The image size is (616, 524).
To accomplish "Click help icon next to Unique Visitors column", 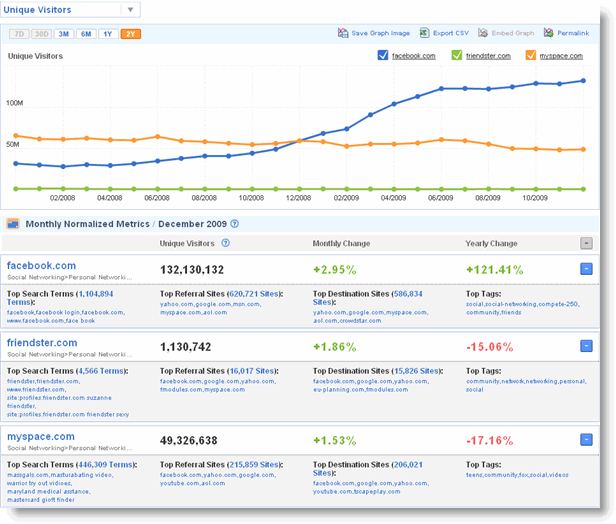I will click(x=226, y=243).
